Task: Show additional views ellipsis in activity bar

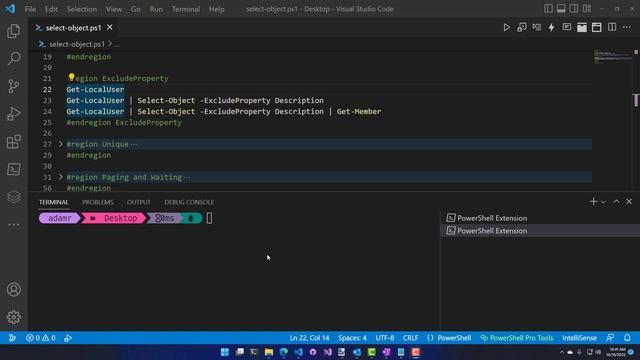Action: [13, 224]
